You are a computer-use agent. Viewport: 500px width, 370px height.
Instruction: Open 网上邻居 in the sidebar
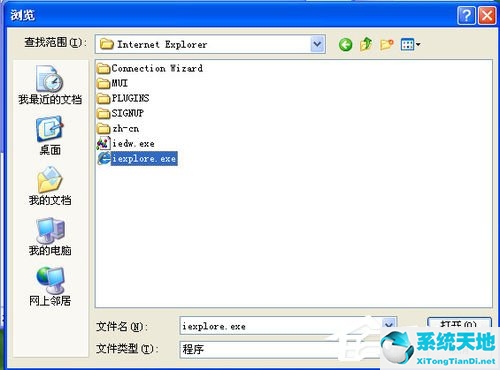50,287
